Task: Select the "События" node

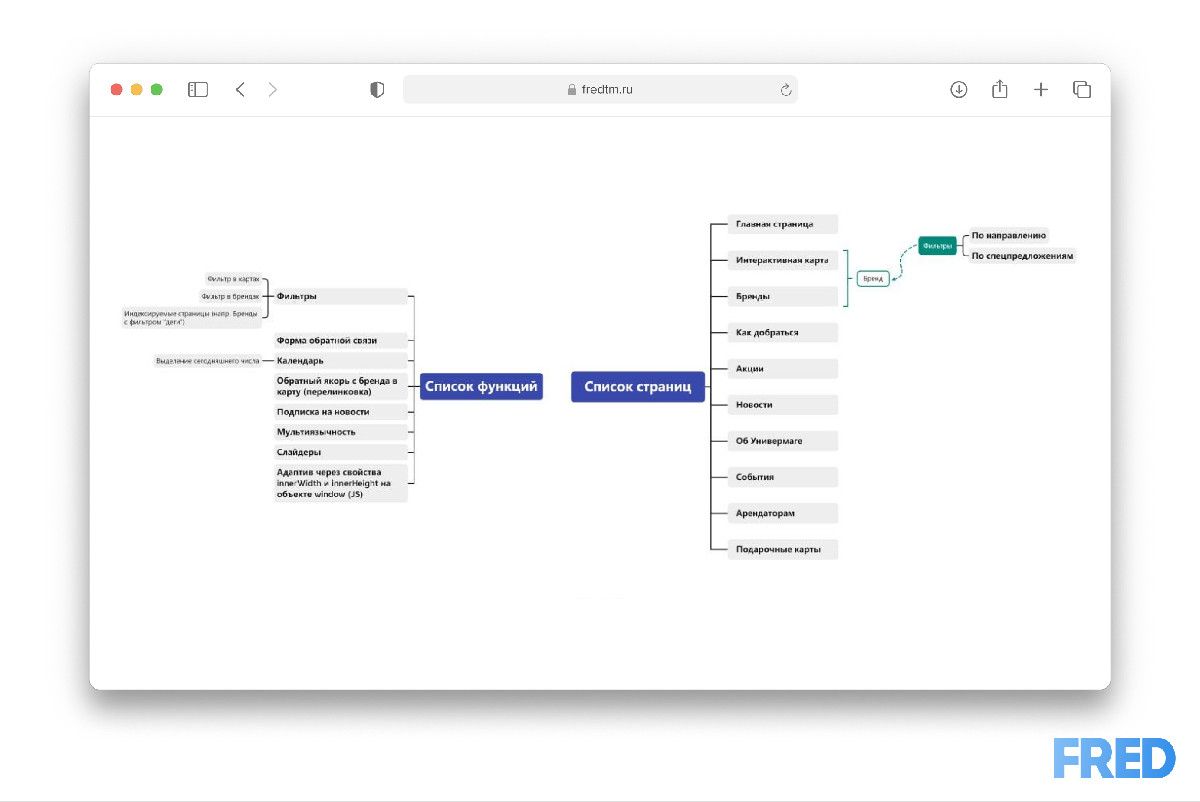Action: (x=784, y=477)
